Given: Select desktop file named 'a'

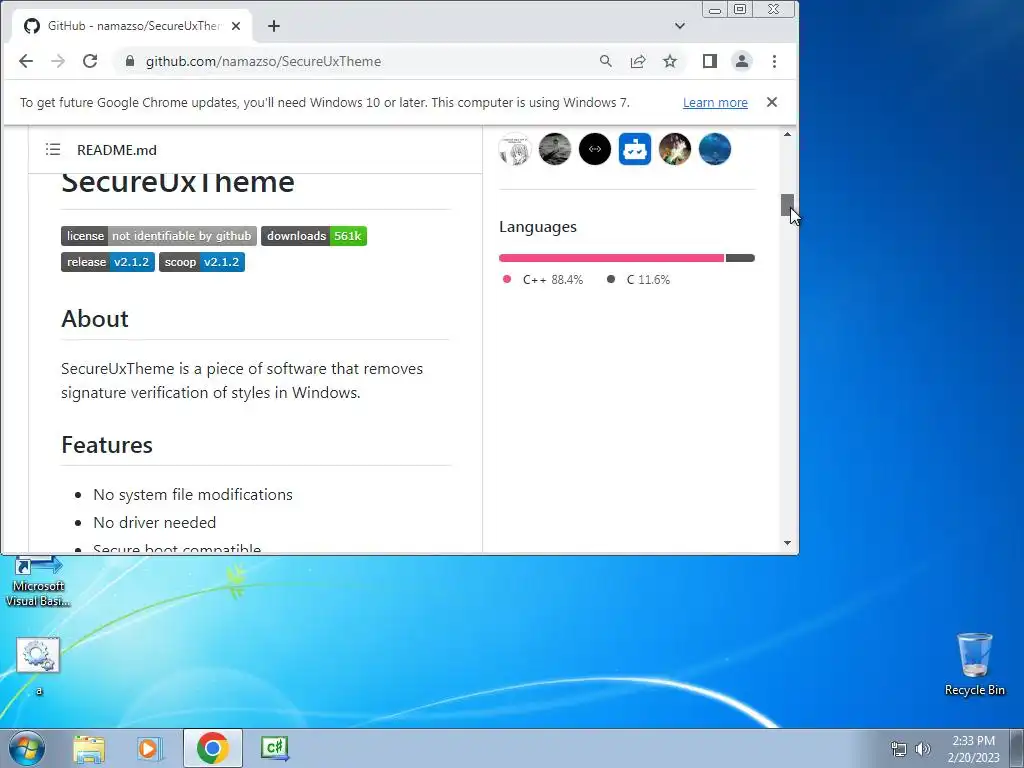Looking at the screenshot, I should click(x=38, y=666).
